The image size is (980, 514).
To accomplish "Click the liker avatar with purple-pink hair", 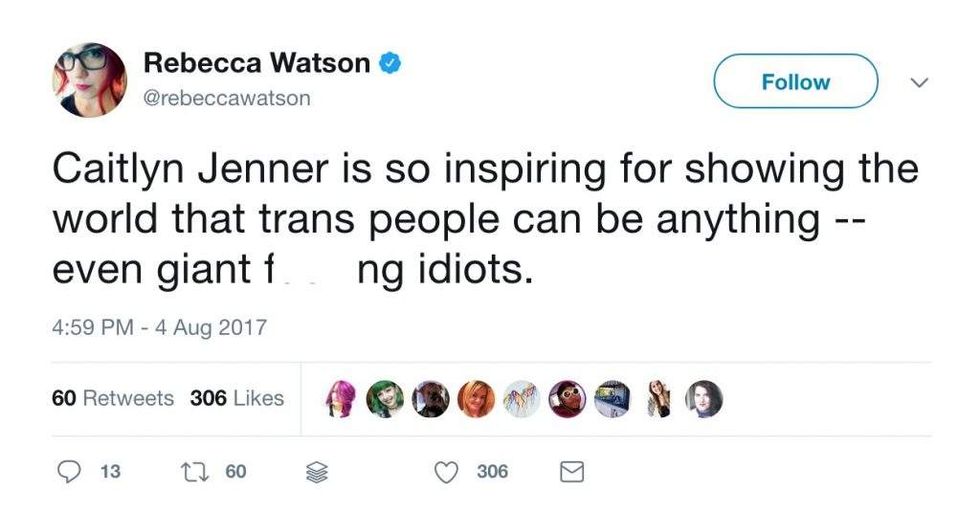I will [341, 398].
